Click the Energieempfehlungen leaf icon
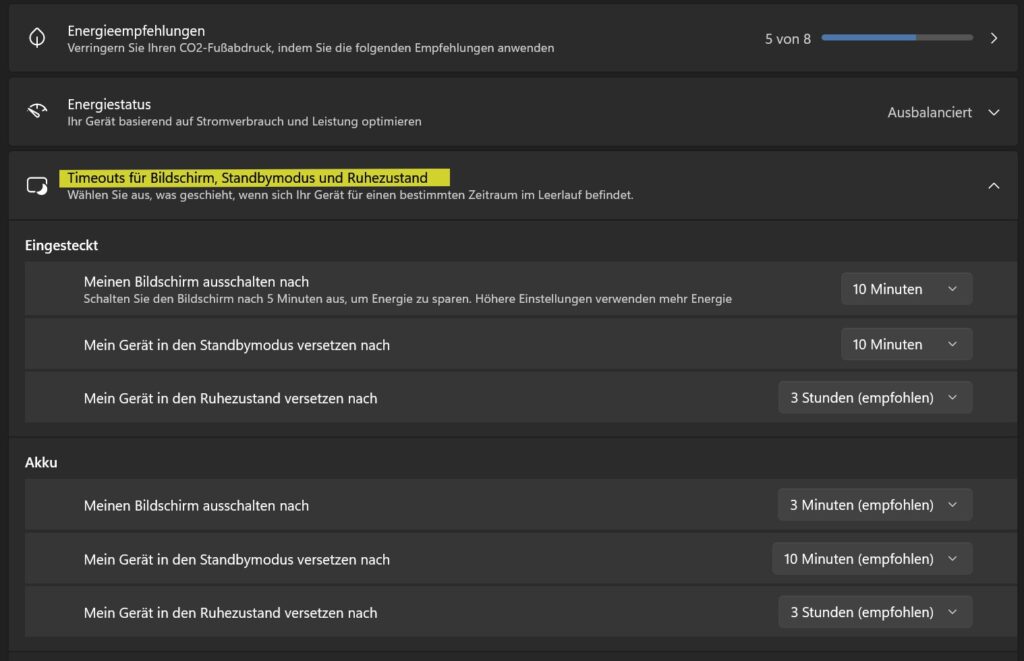This screenshot has width=1024, height=661. pyautogui.click(x=37, y=38)
